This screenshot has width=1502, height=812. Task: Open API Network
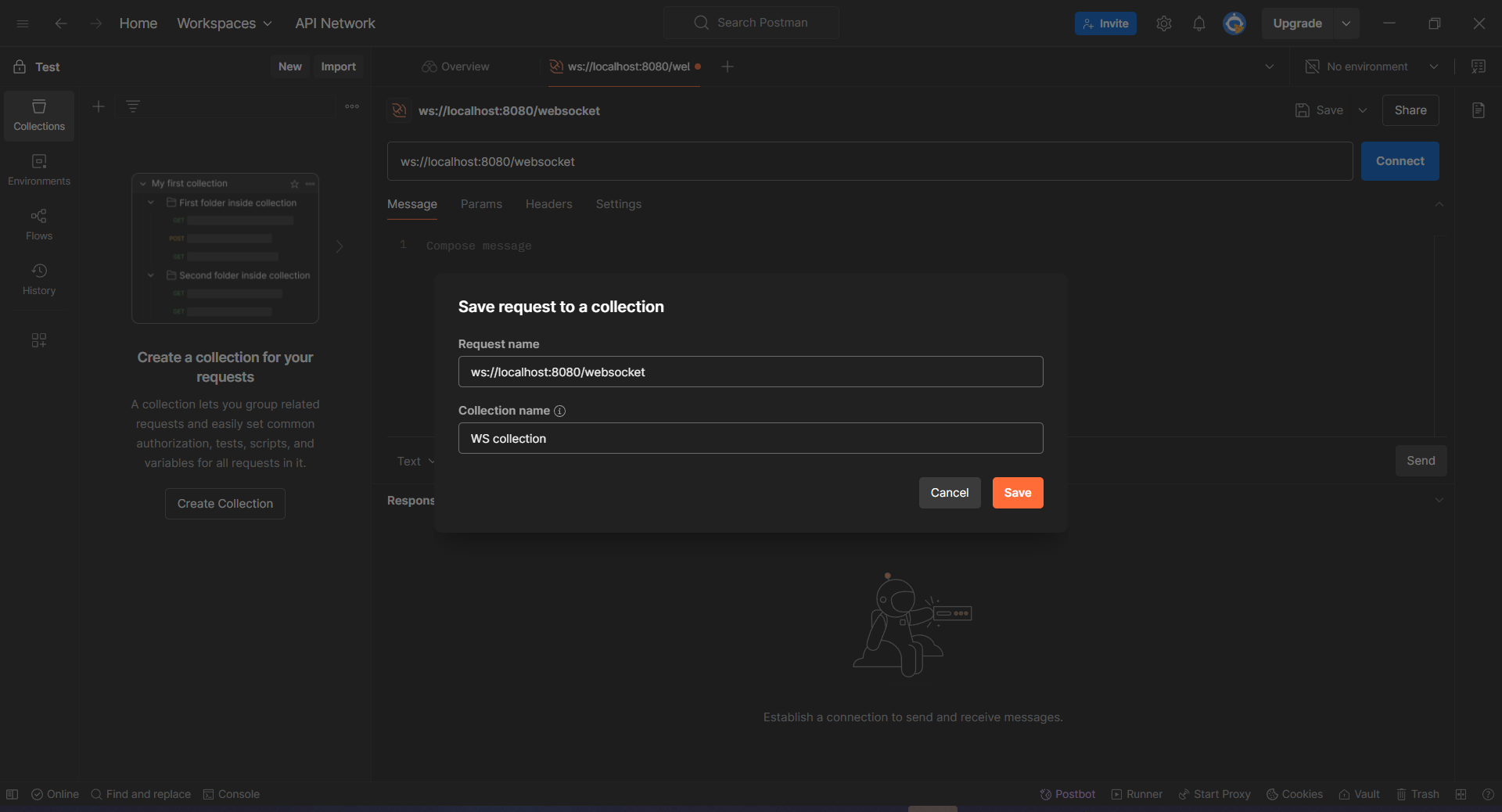point(335,23)
